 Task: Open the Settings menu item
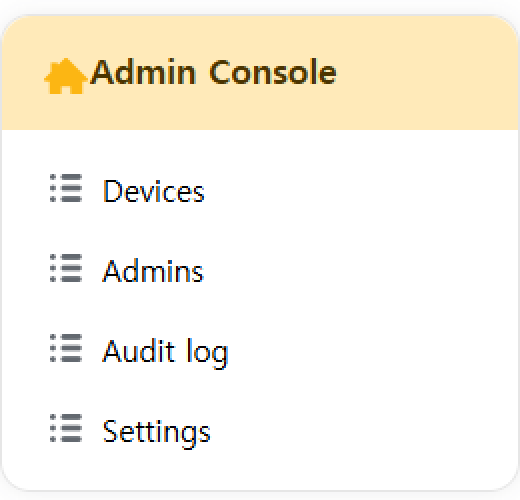[260, 431]
